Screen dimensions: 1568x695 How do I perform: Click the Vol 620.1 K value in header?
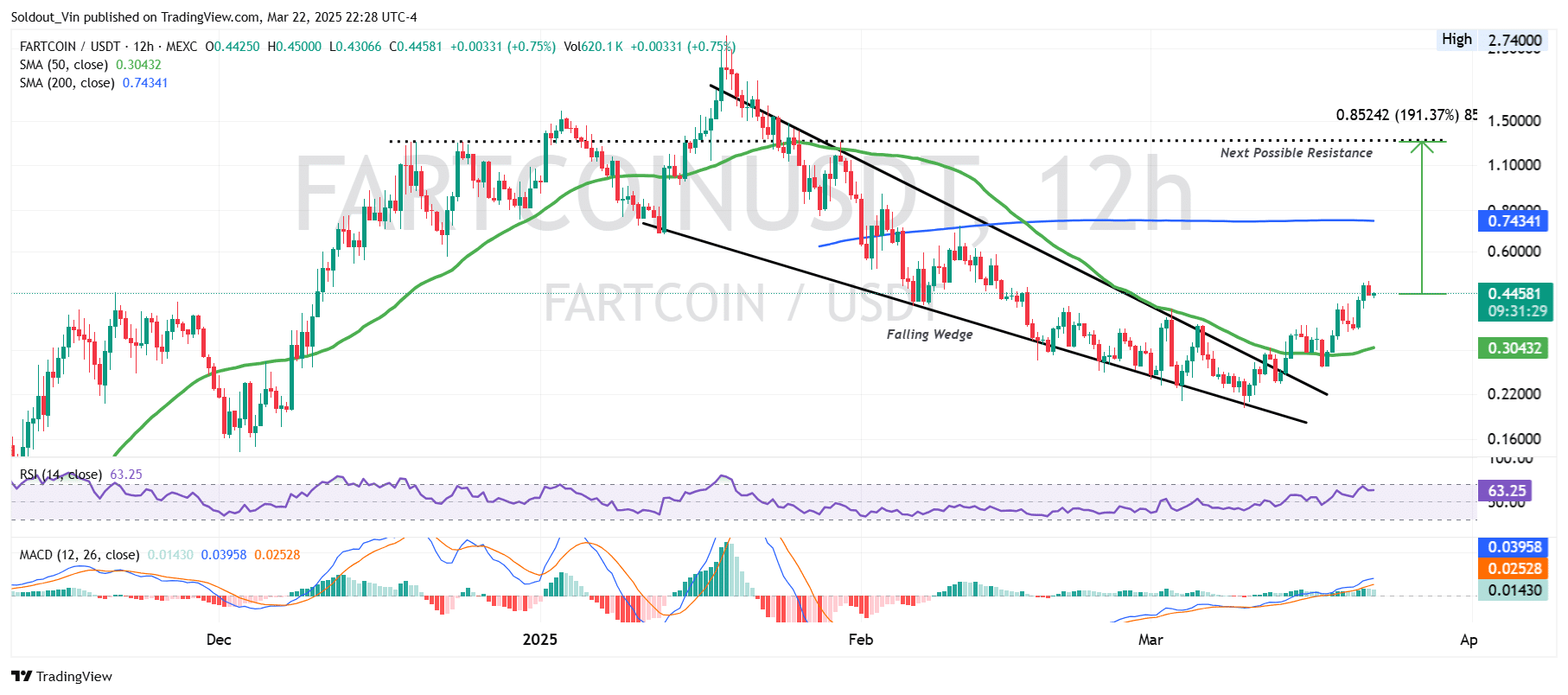tap(593, 47)
